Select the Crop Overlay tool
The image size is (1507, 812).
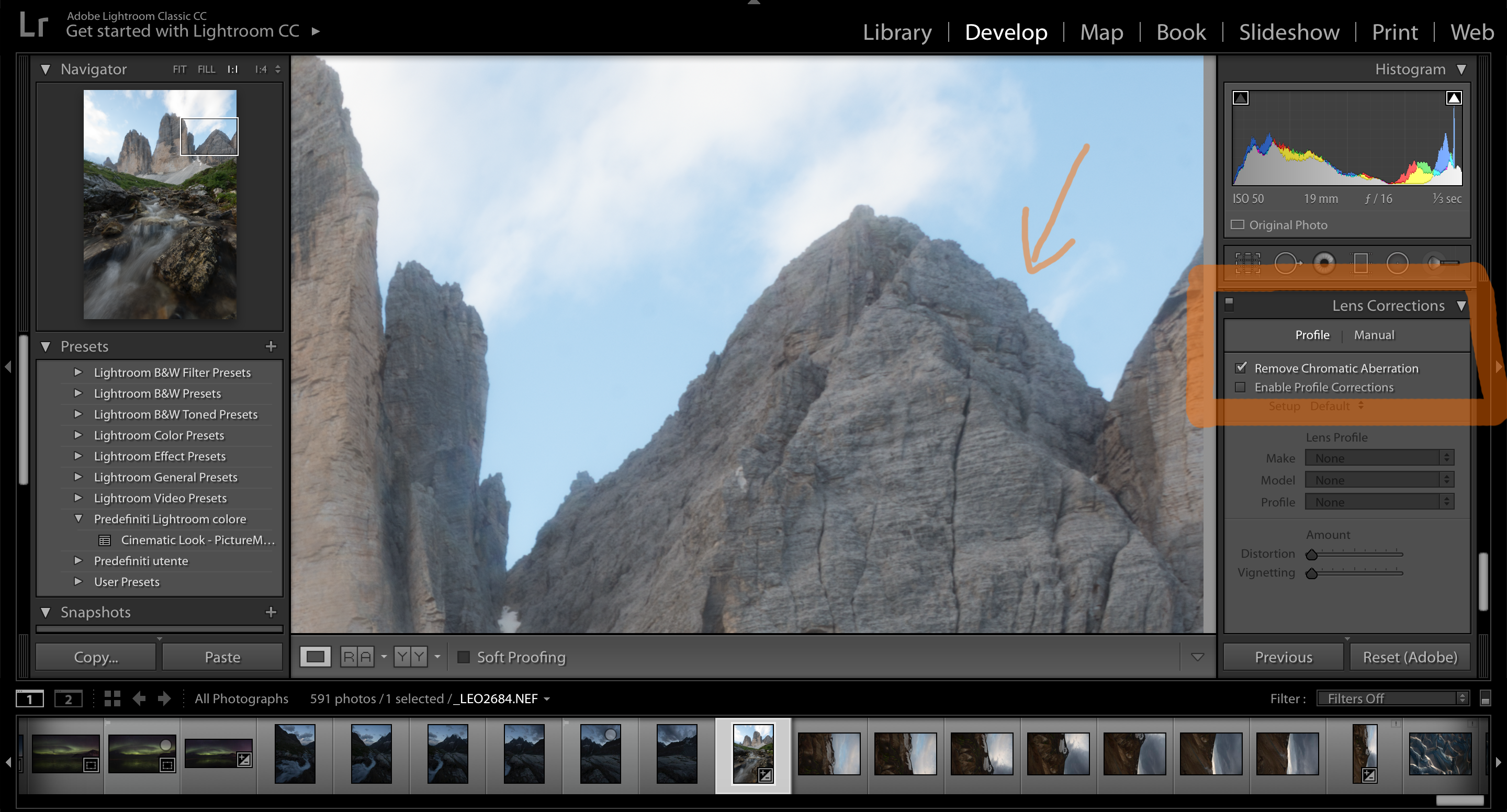tap(1247, 263)
